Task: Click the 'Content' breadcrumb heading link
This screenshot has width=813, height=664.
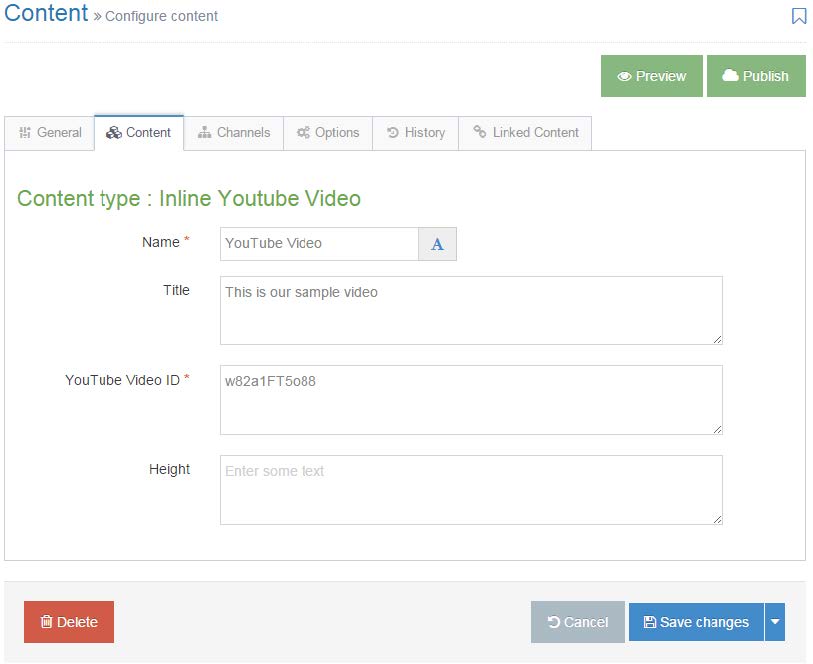Action: pos(46,13)
